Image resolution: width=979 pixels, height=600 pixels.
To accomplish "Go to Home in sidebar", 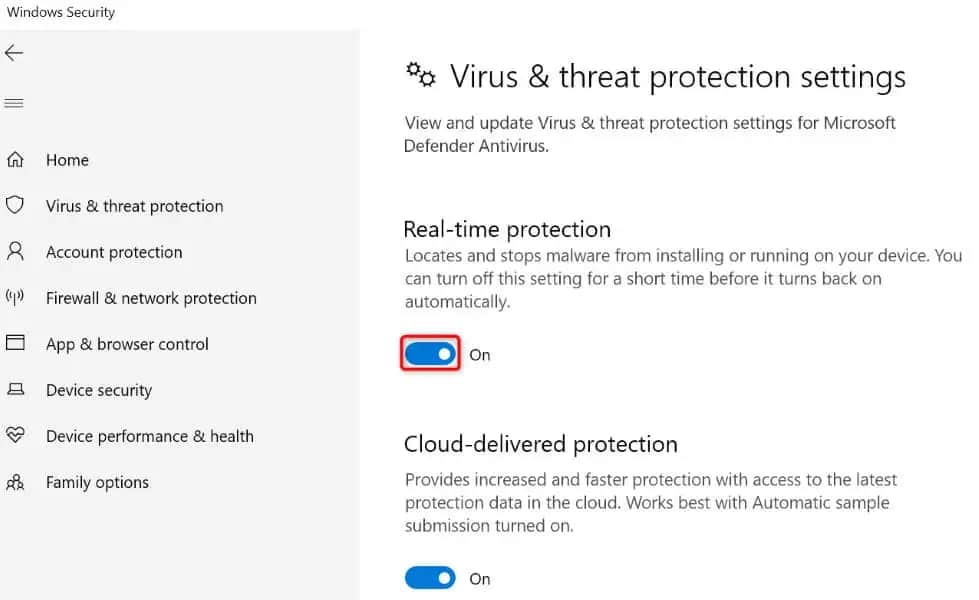I will pos(67,160).
